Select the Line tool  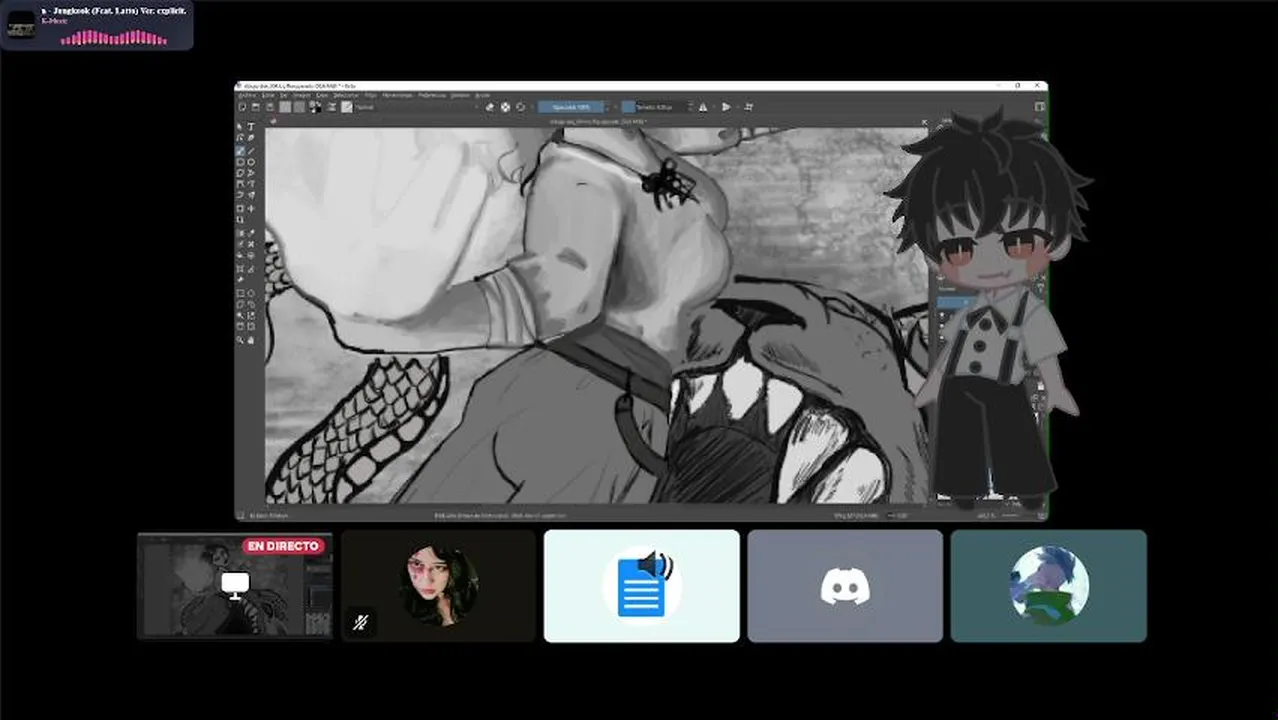coord(251,150)
